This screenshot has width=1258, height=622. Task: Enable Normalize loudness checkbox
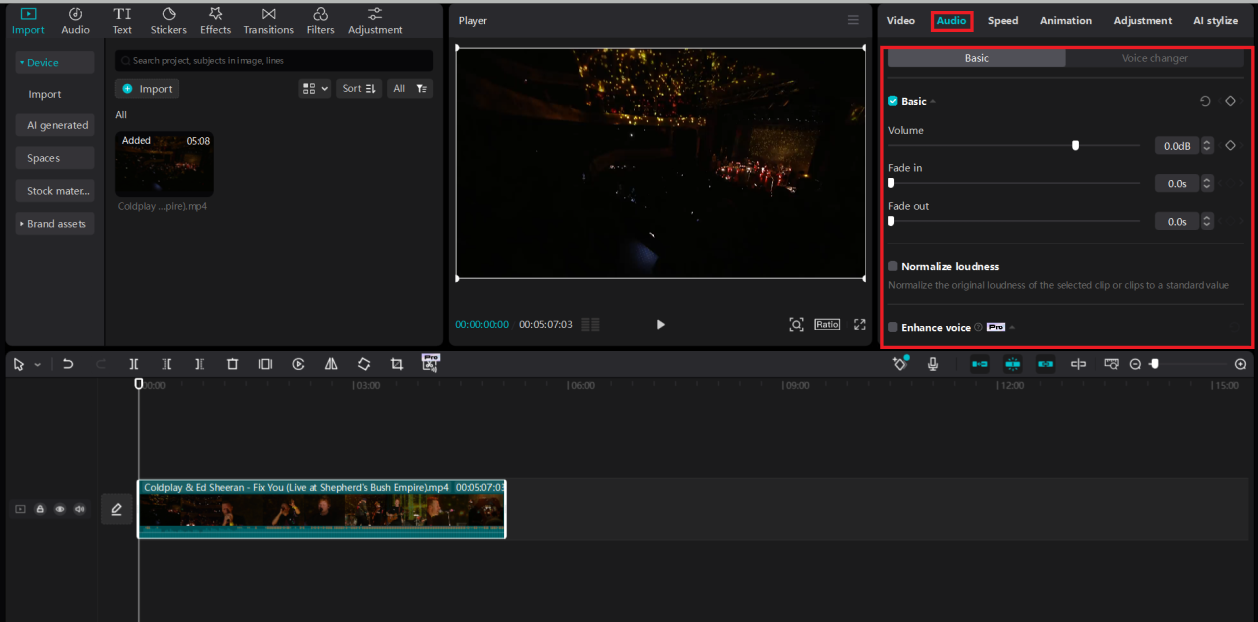tap(893, 266)
